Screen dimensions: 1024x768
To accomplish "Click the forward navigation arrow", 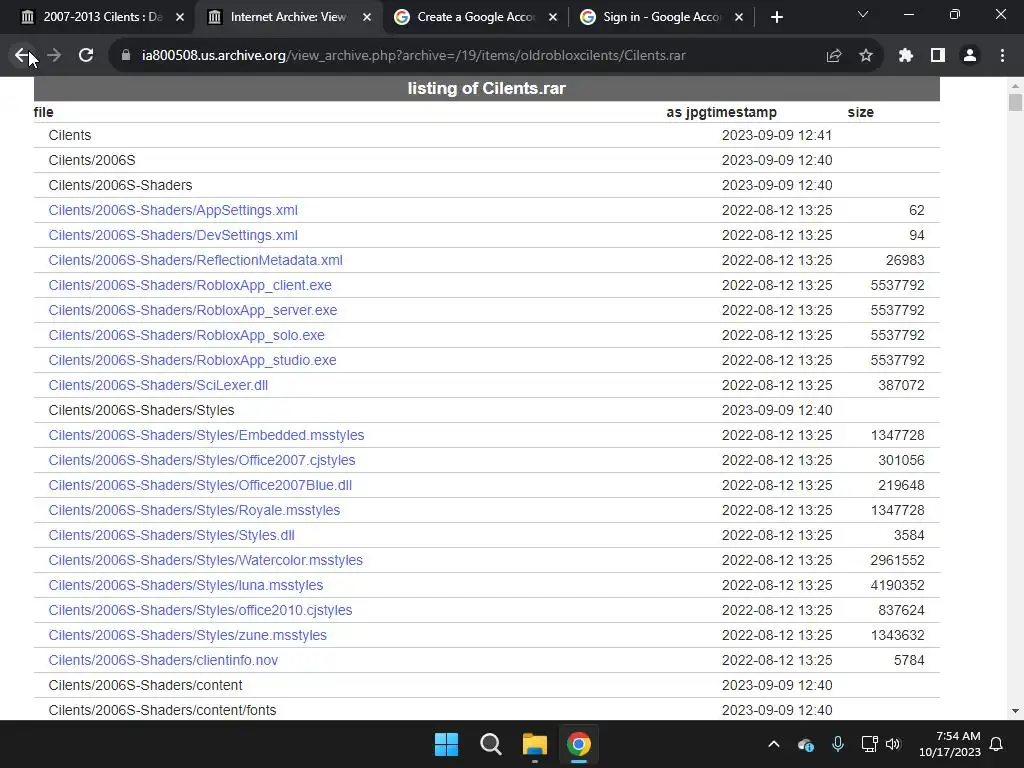I will click(54, 56).
